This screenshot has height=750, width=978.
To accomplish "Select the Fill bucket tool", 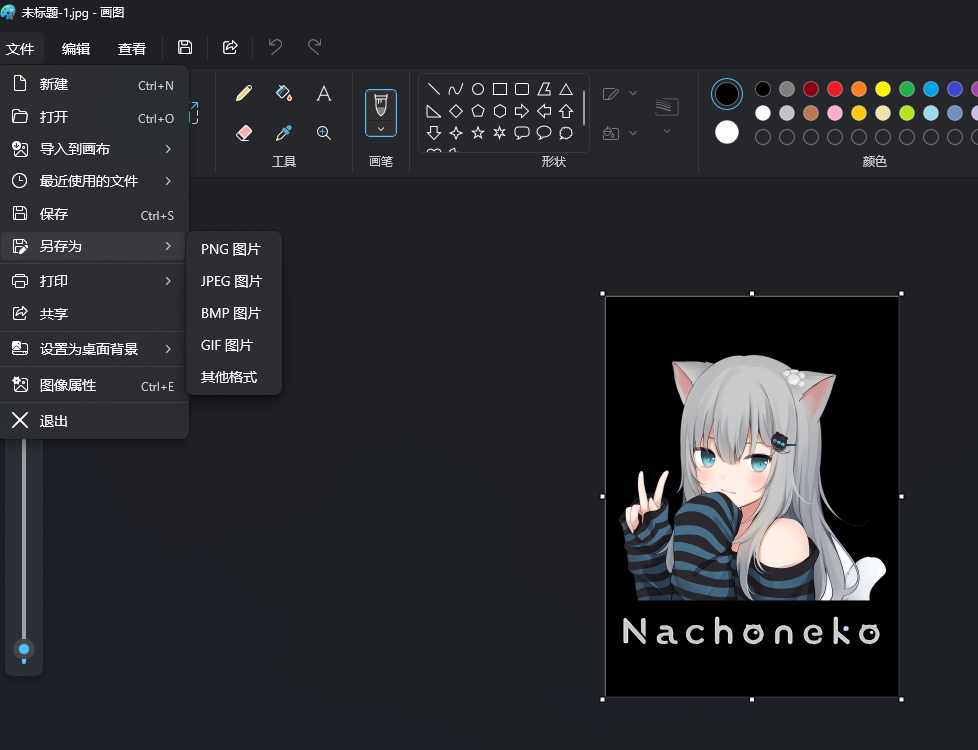I will [284, 94].
